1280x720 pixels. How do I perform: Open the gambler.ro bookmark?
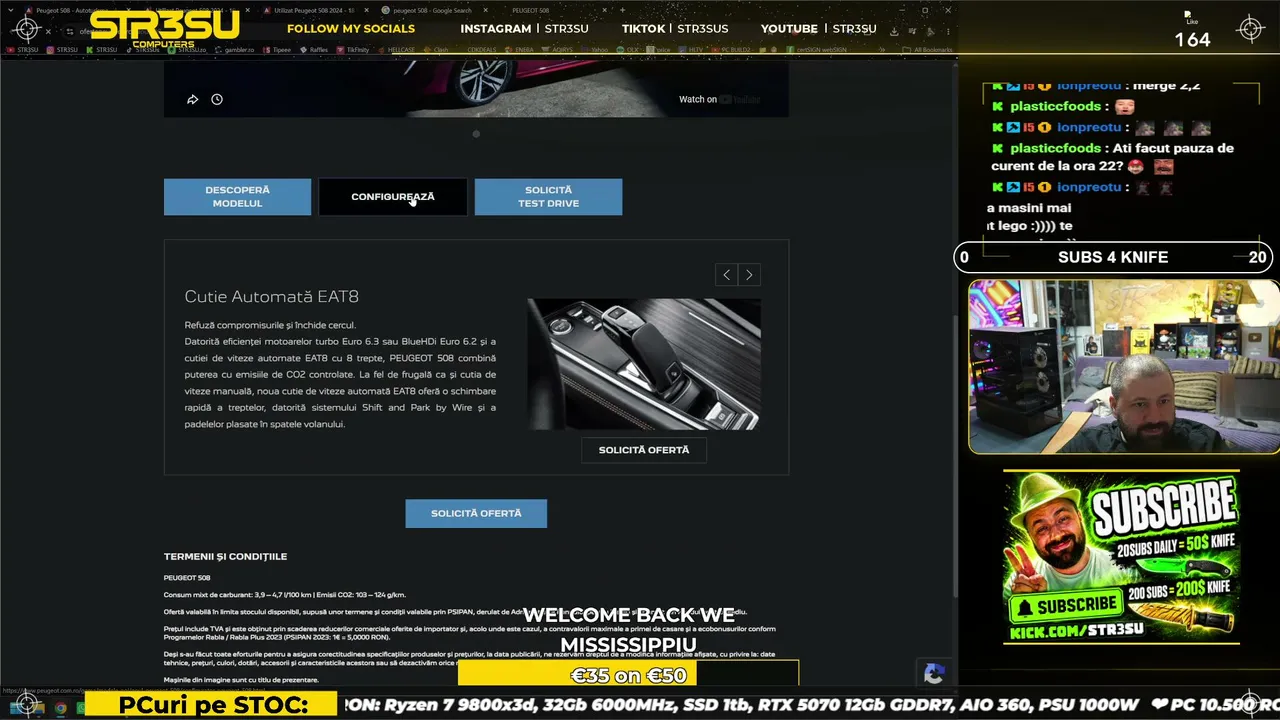(x=234, y=49)
